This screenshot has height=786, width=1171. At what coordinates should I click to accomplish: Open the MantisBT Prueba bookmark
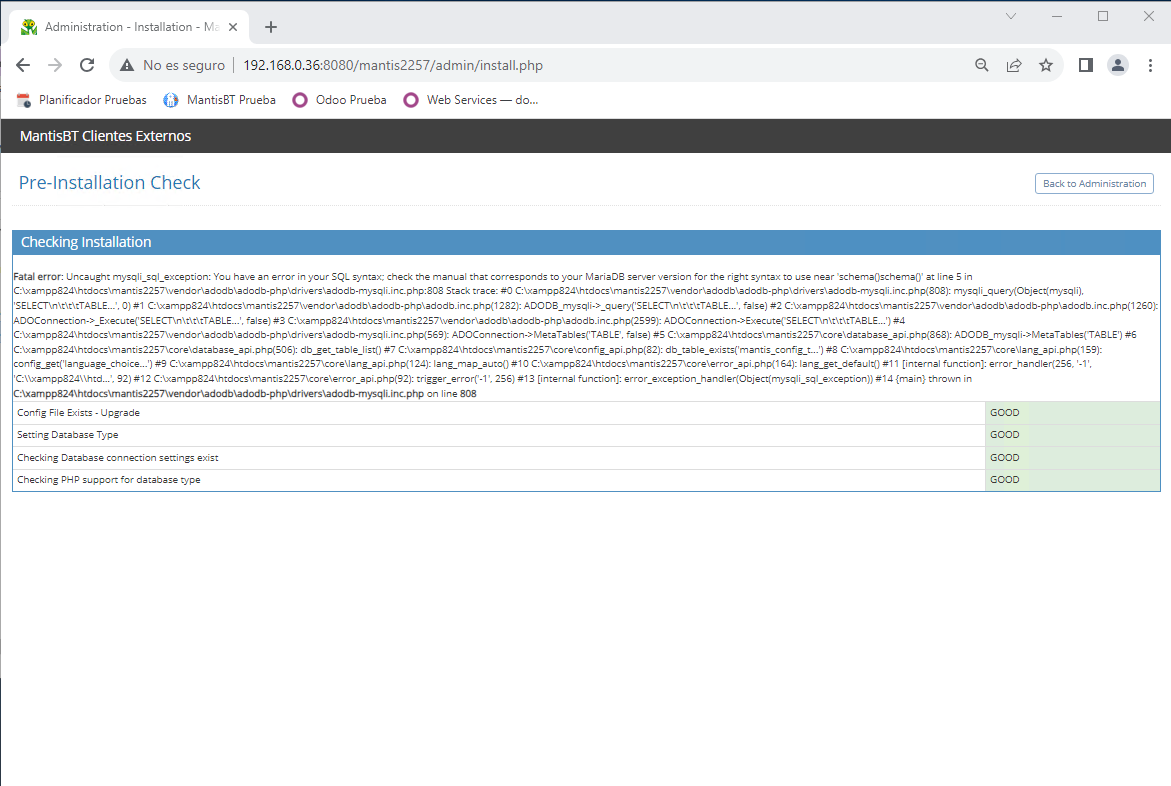[220, 100]
